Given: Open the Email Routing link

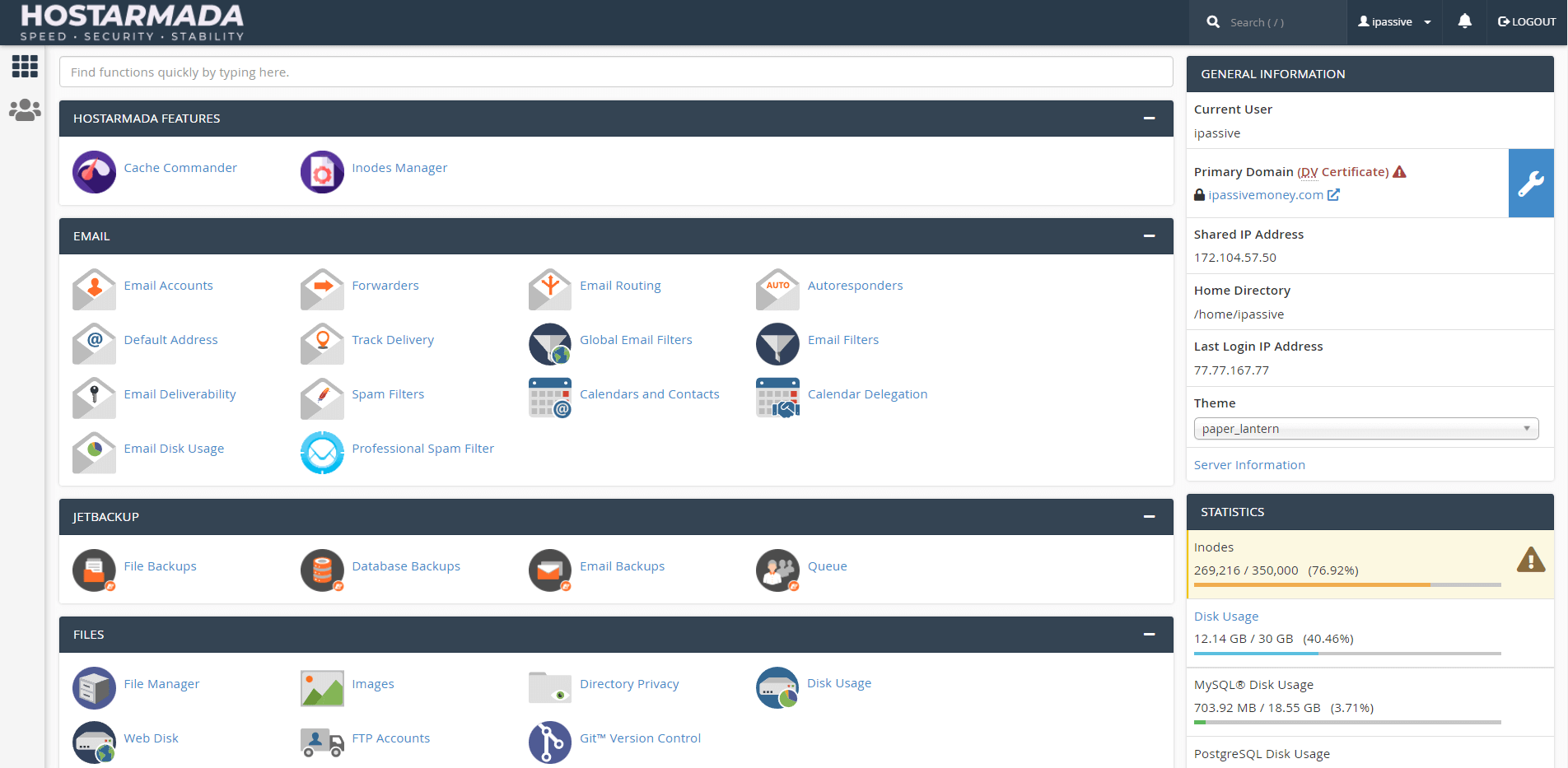Looking at the screenshot, I should [620, 286].
